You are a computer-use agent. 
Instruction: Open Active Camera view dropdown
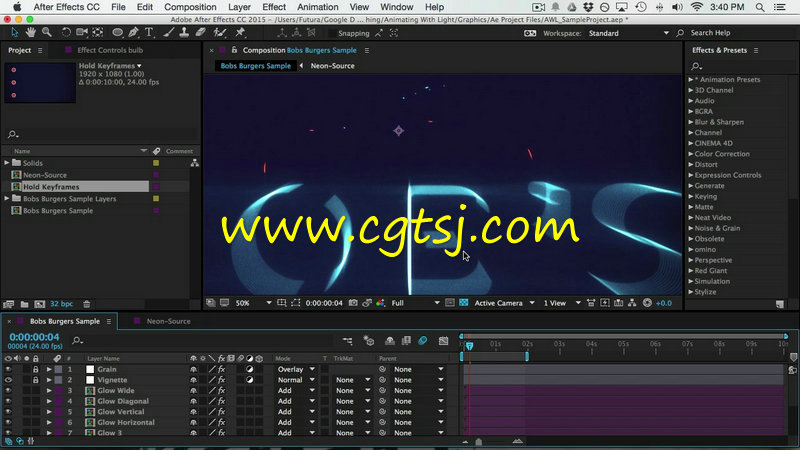coord(504,303)
